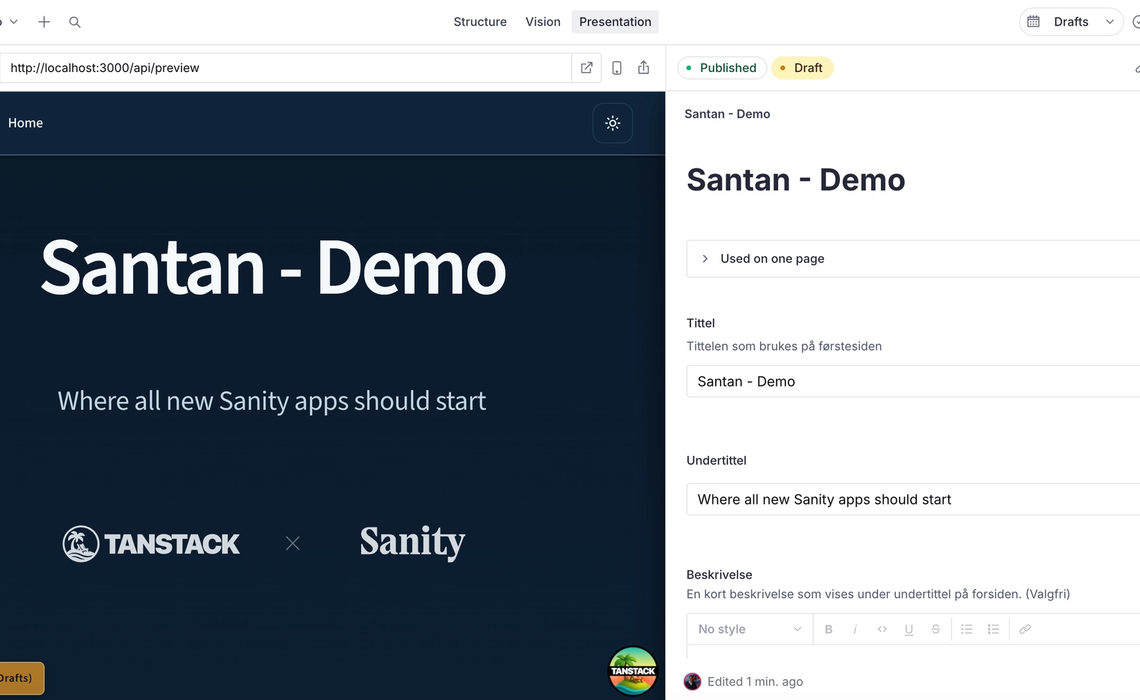Click 'Tittelen som brukes på førstesiden' description
Image resolution: width=1140 pixels, height=700 pixels.
784,347
